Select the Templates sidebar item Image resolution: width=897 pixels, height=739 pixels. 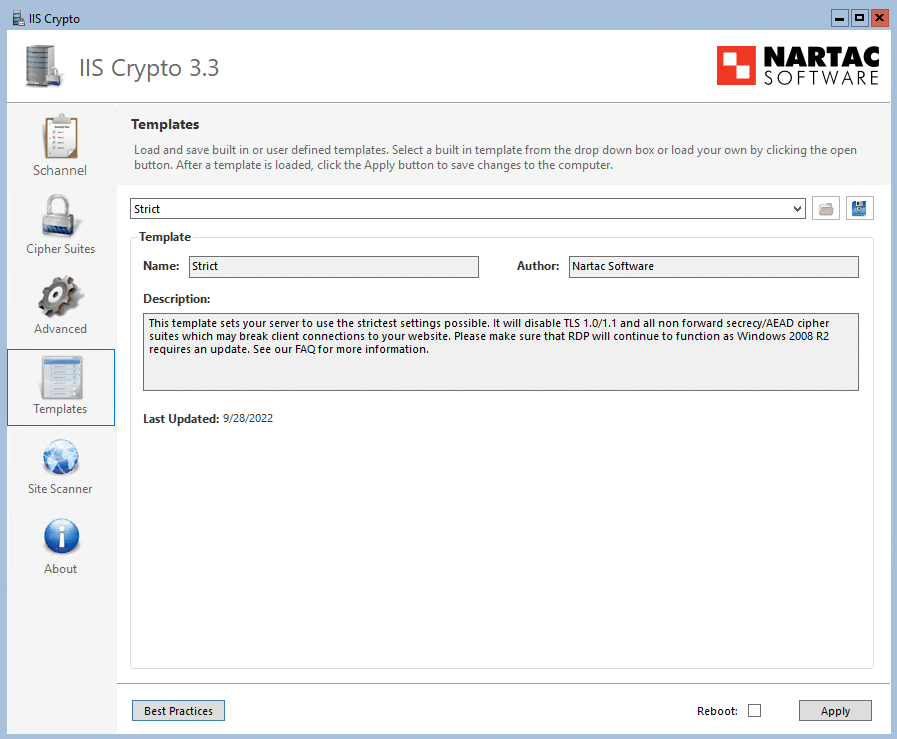(x=61, y=387)
